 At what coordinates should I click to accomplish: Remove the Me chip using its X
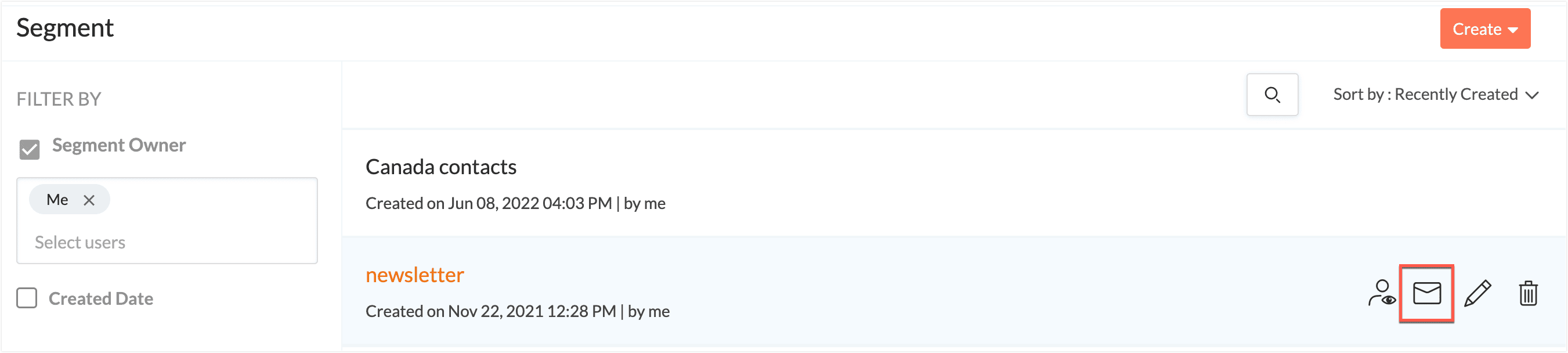click(x=89, y=200)
